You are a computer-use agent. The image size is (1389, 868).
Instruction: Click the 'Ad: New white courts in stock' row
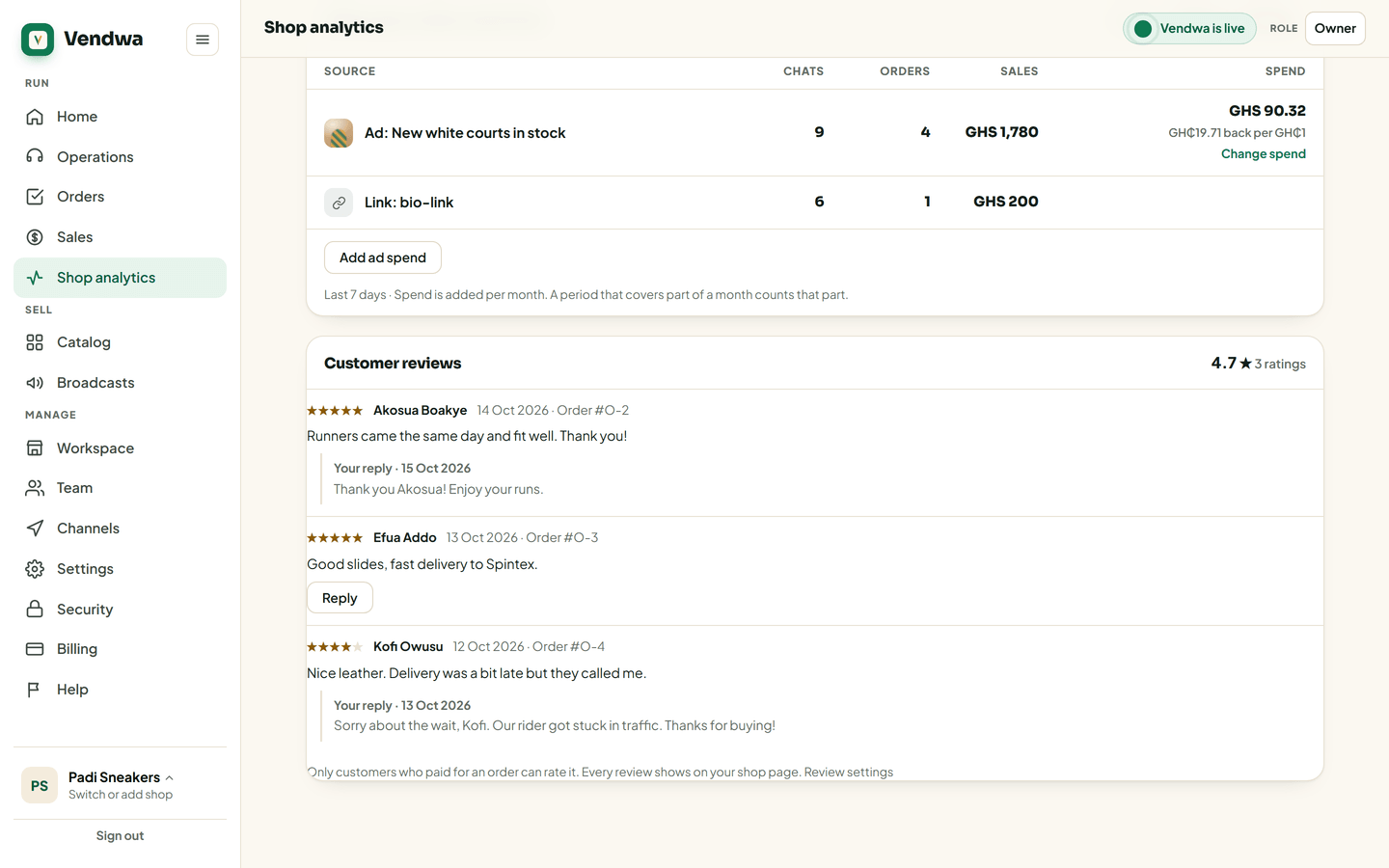click(815, 133)
